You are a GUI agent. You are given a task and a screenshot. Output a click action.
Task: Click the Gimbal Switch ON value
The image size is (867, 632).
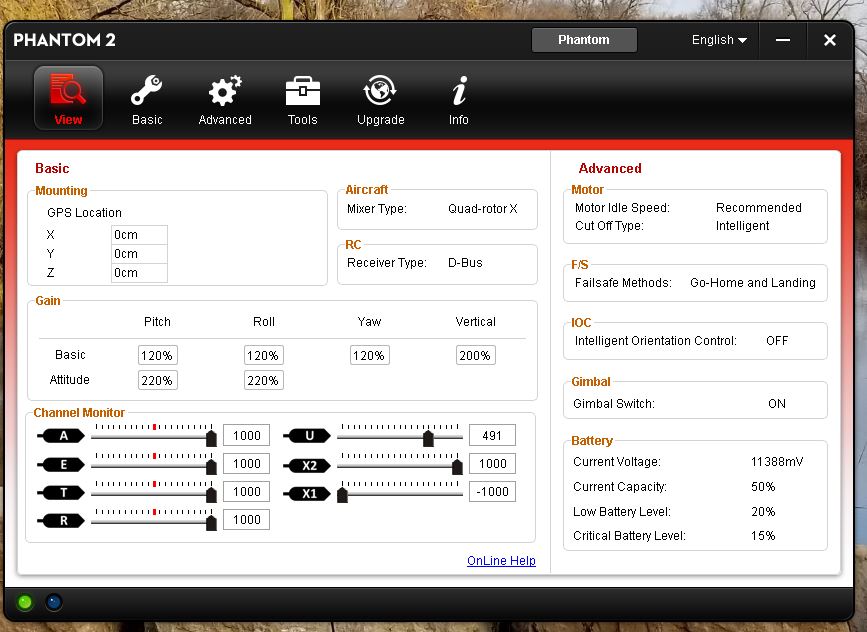click(777, 404)
